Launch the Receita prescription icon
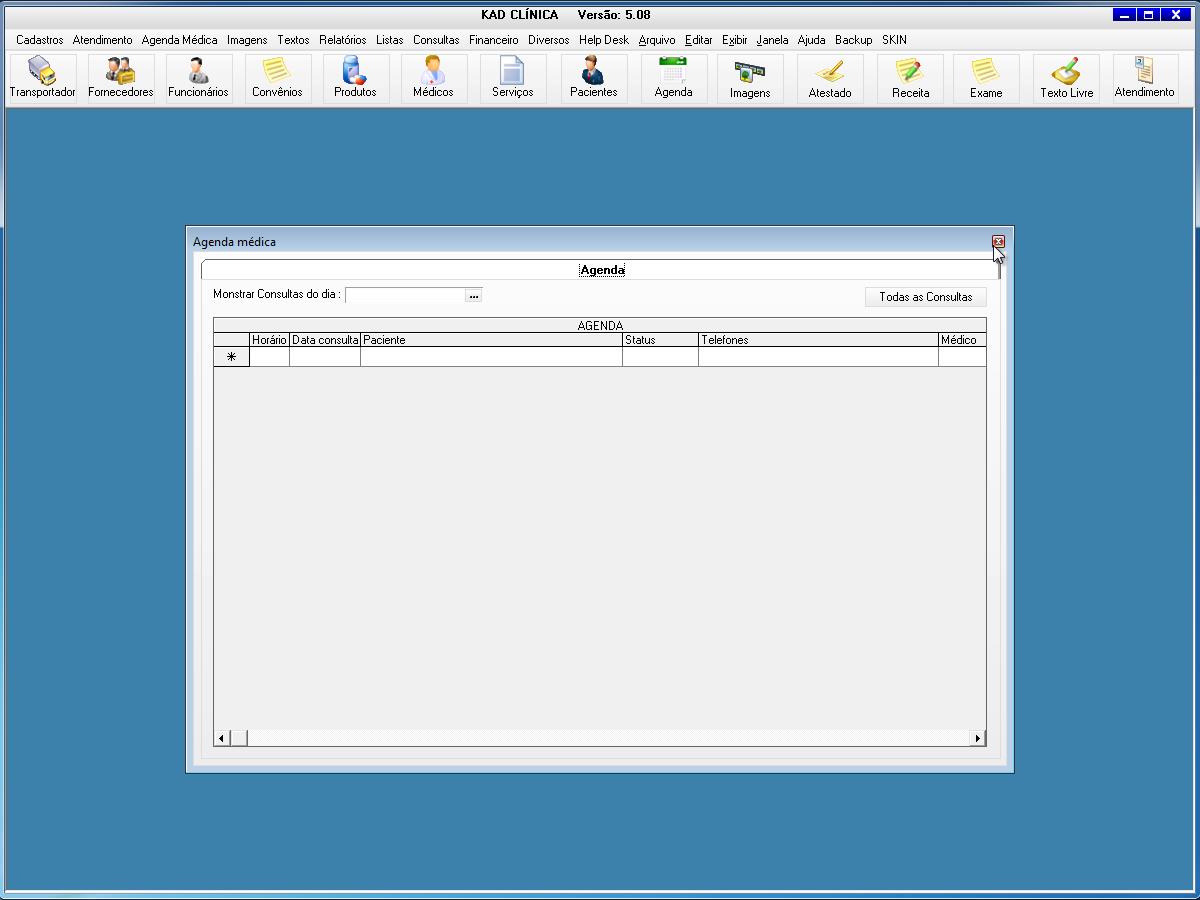This screenshot has width=1200, height=900. [x=910, y=79]
